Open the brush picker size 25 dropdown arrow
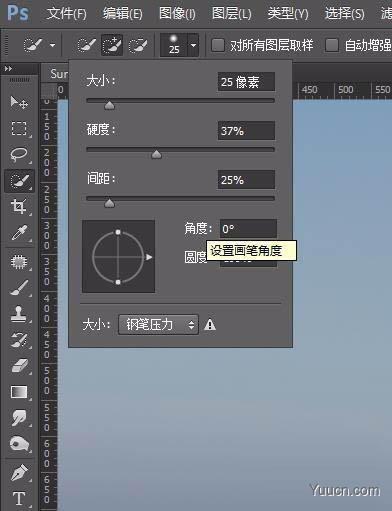The height and width of the screenshot is (511, 392). click(193, 45)
